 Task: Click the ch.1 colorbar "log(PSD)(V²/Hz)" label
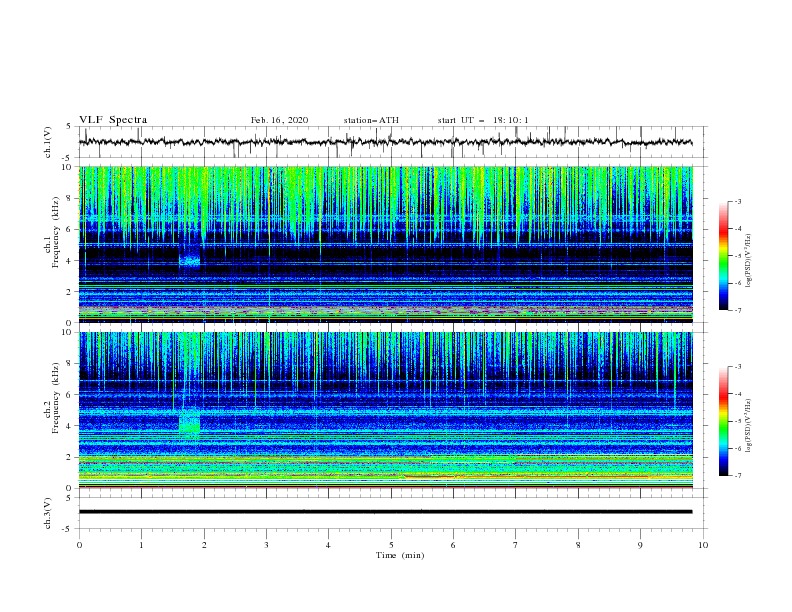tap(749, 261)
